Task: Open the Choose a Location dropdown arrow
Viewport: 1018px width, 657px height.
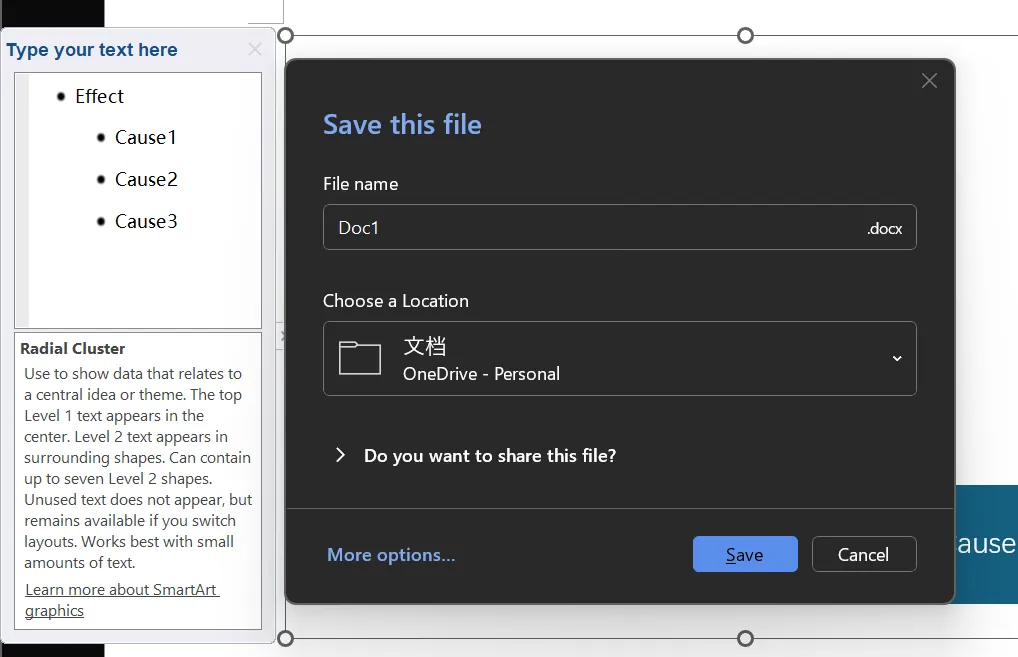Action: [897, 359]
